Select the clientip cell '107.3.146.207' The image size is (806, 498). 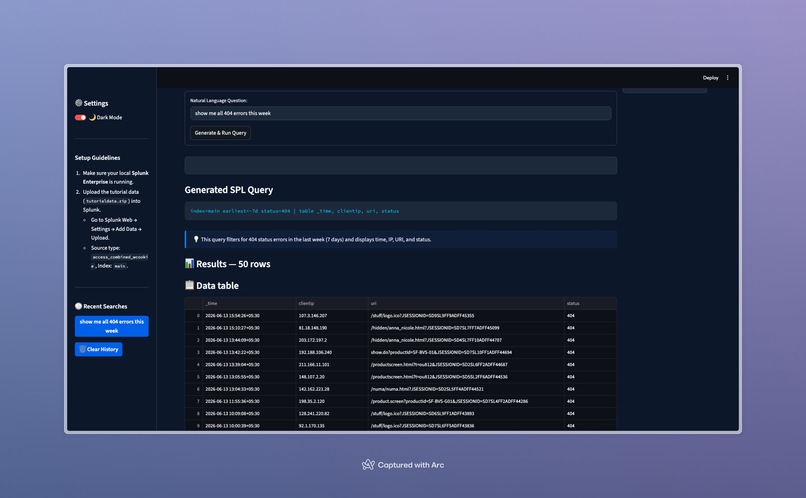tap(332, 316)
